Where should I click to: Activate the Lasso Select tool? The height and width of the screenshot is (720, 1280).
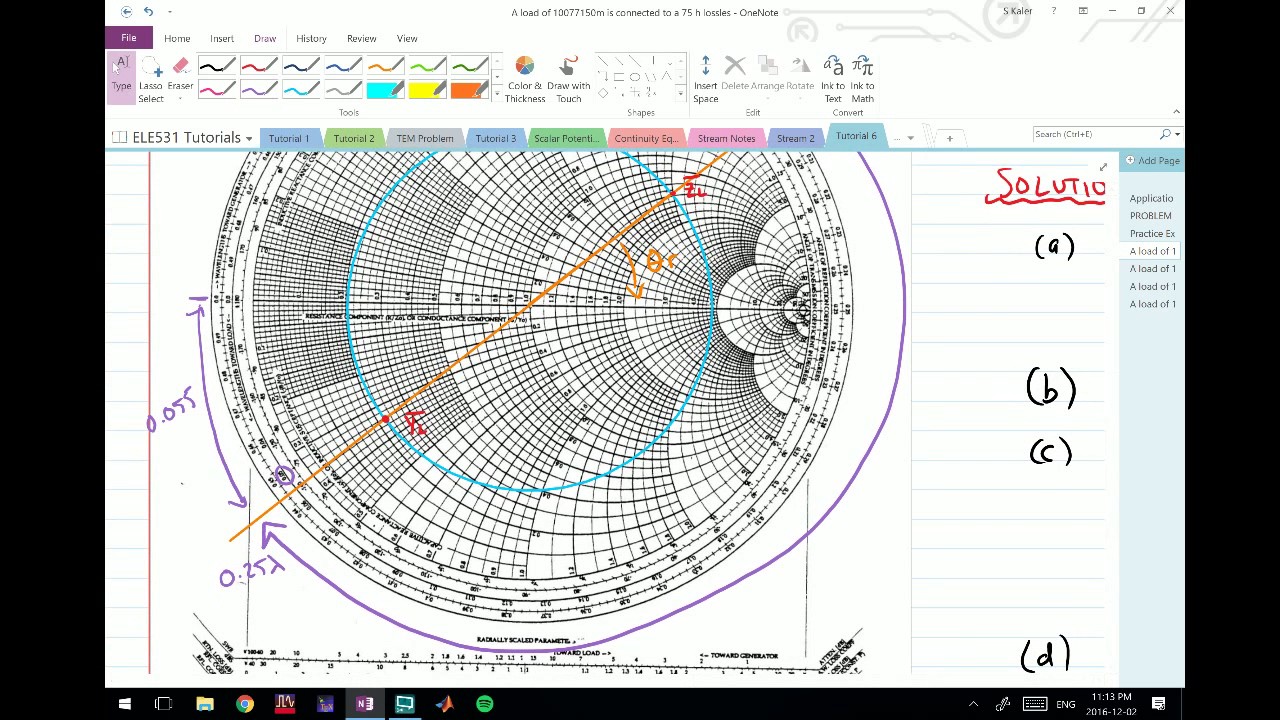click(x=151, y=80)
